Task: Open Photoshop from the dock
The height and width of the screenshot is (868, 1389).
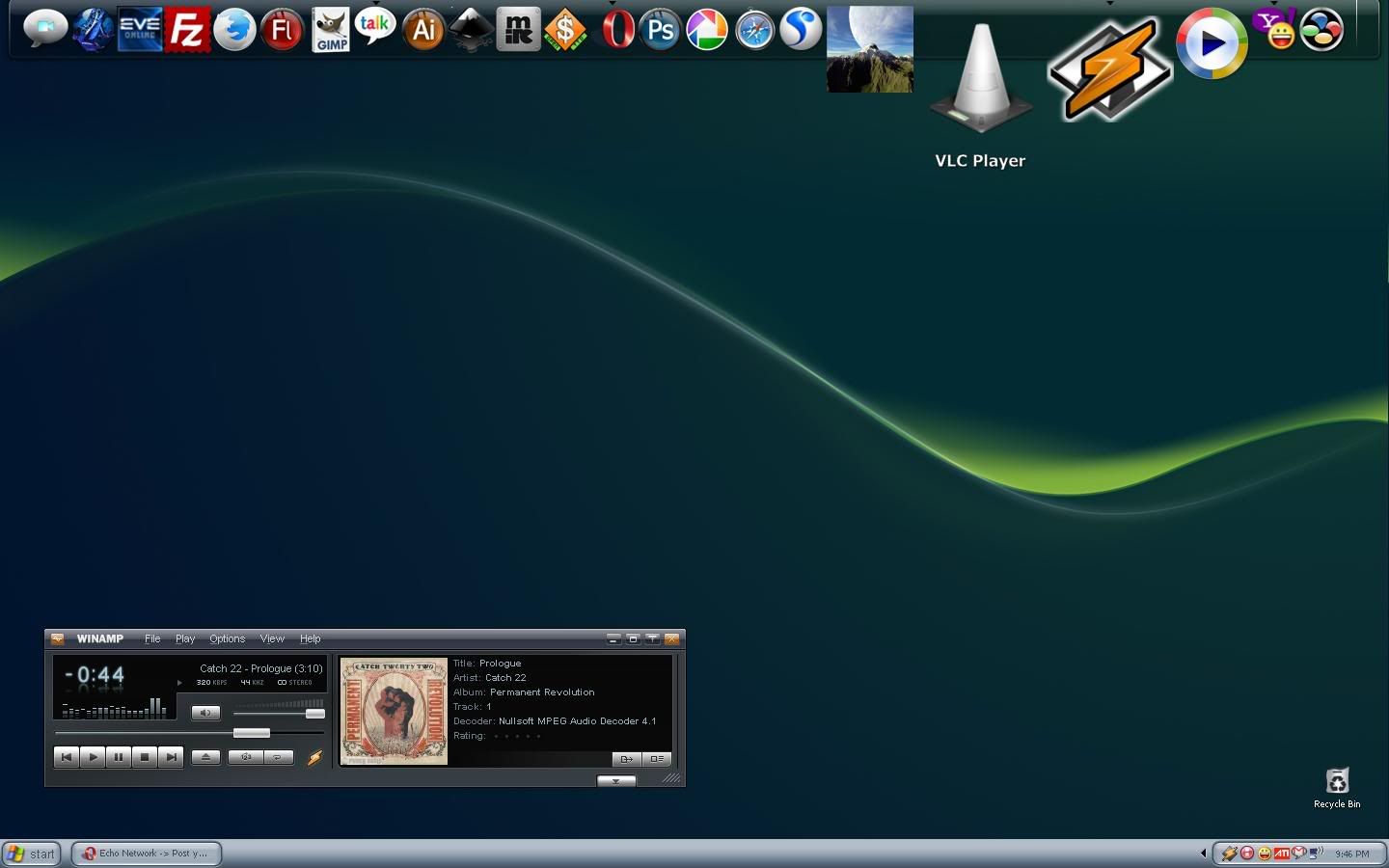Action: point(660,30)
